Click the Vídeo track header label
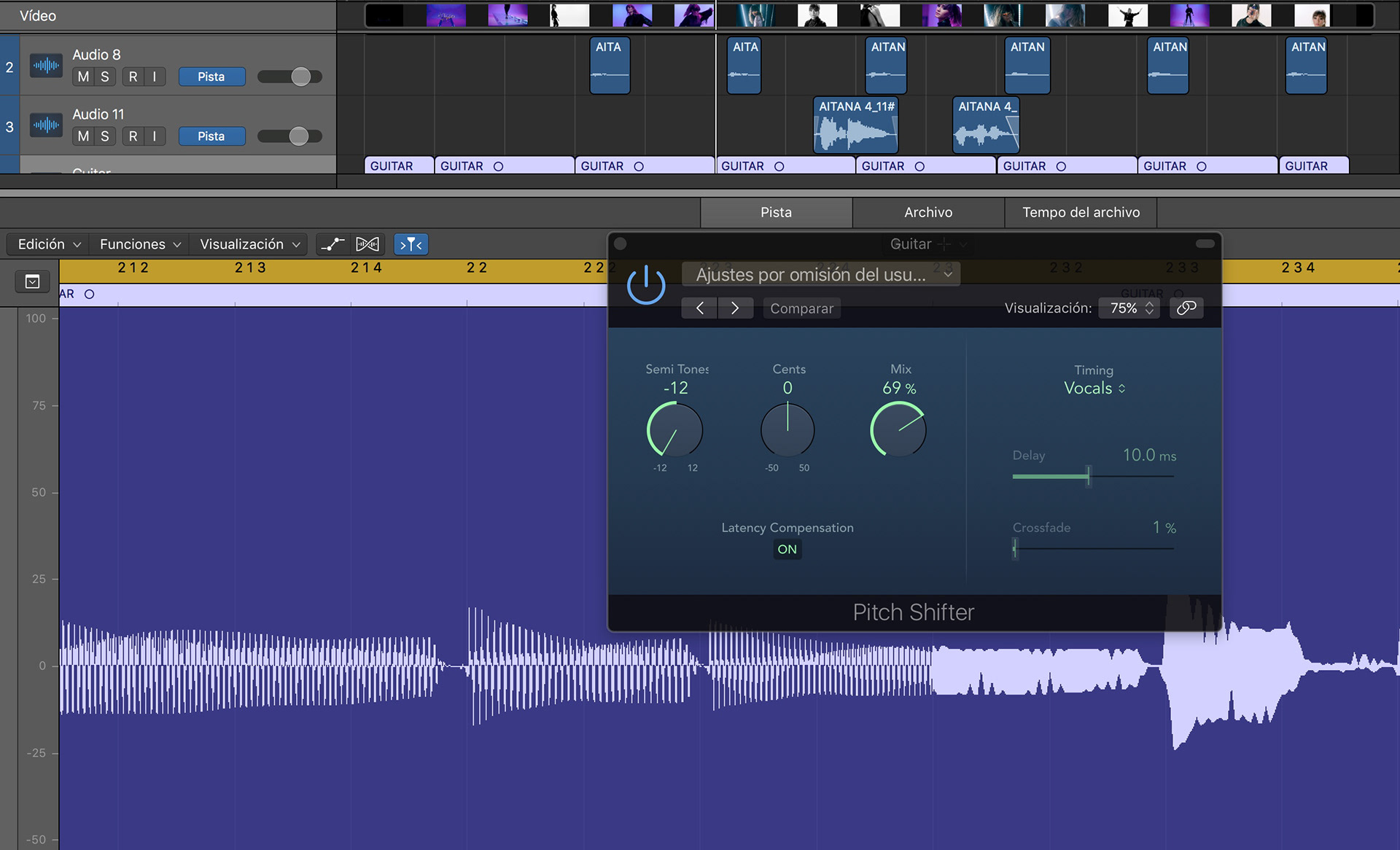This screenshot has height=850, width=1400. pos(38,15)
